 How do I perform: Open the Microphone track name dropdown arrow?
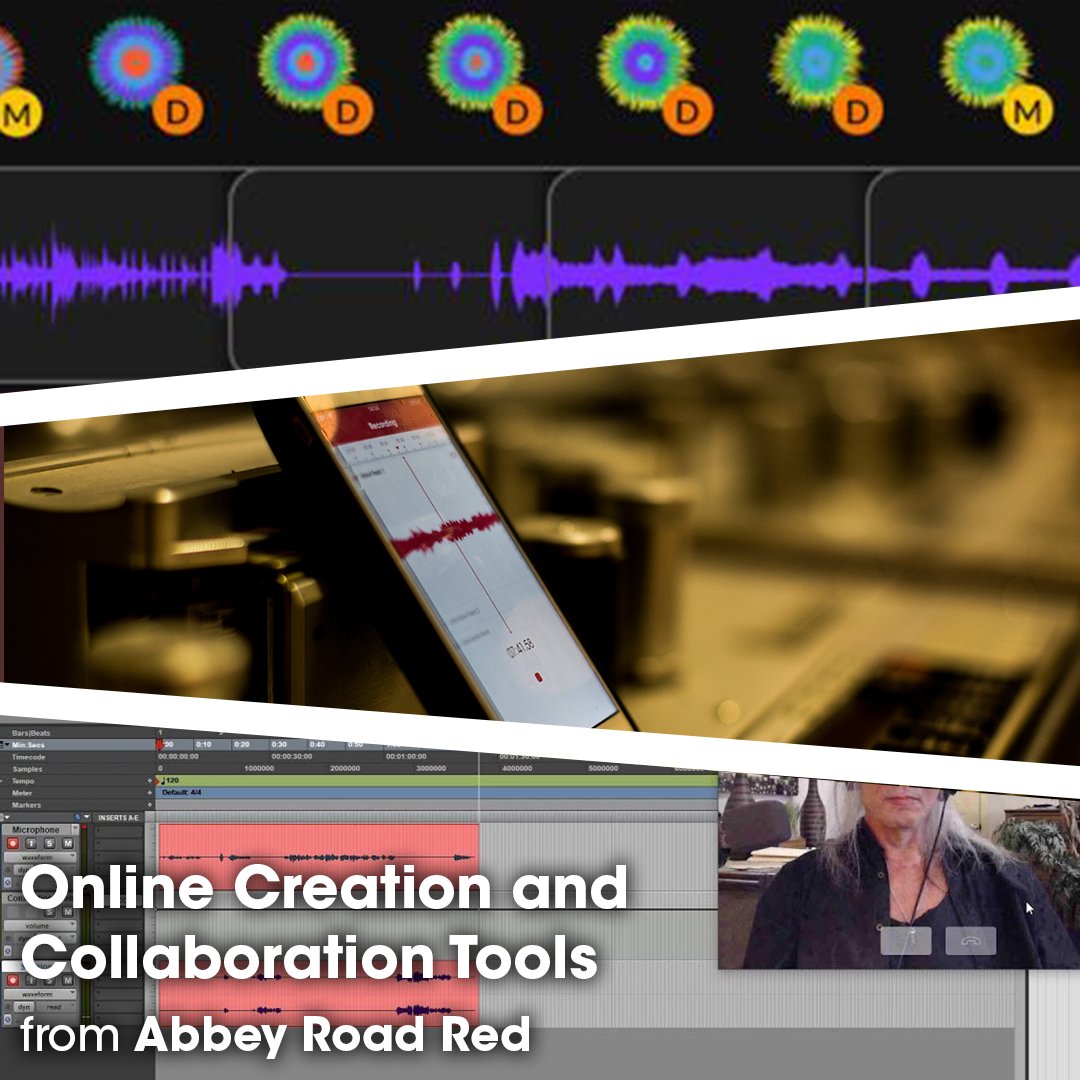[74, 830]
